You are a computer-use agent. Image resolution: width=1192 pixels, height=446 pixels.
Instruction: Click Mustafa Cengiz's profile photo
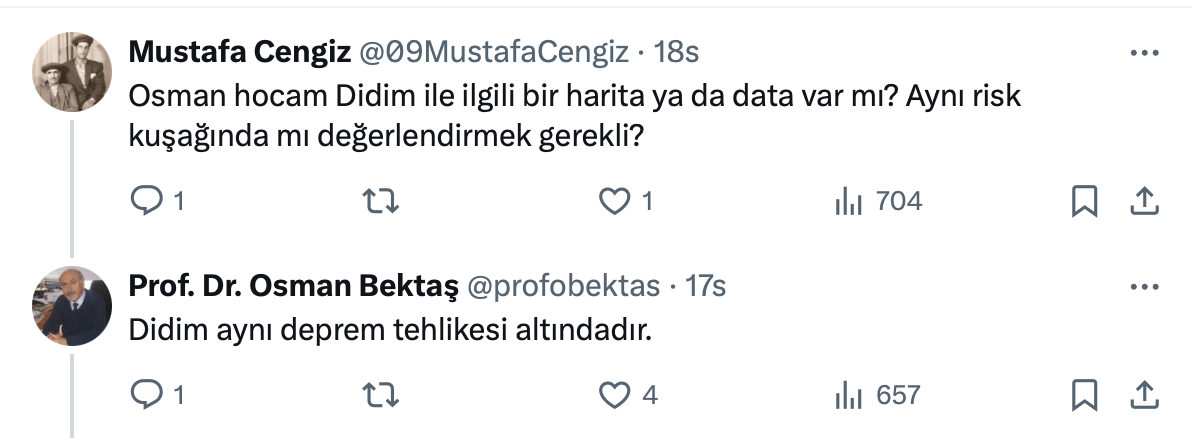[x=72, y=72]
